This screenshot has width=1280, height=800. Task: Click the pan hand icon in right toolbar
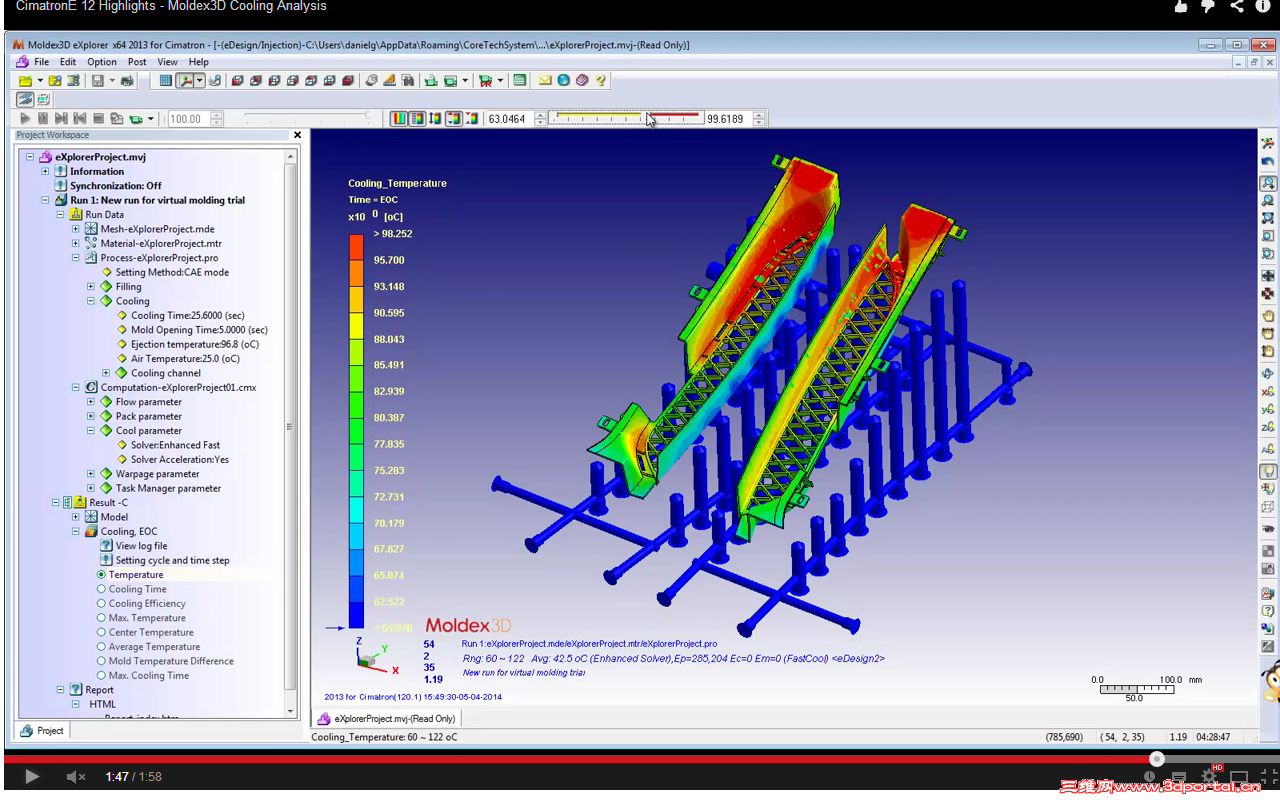(1268, 316)
